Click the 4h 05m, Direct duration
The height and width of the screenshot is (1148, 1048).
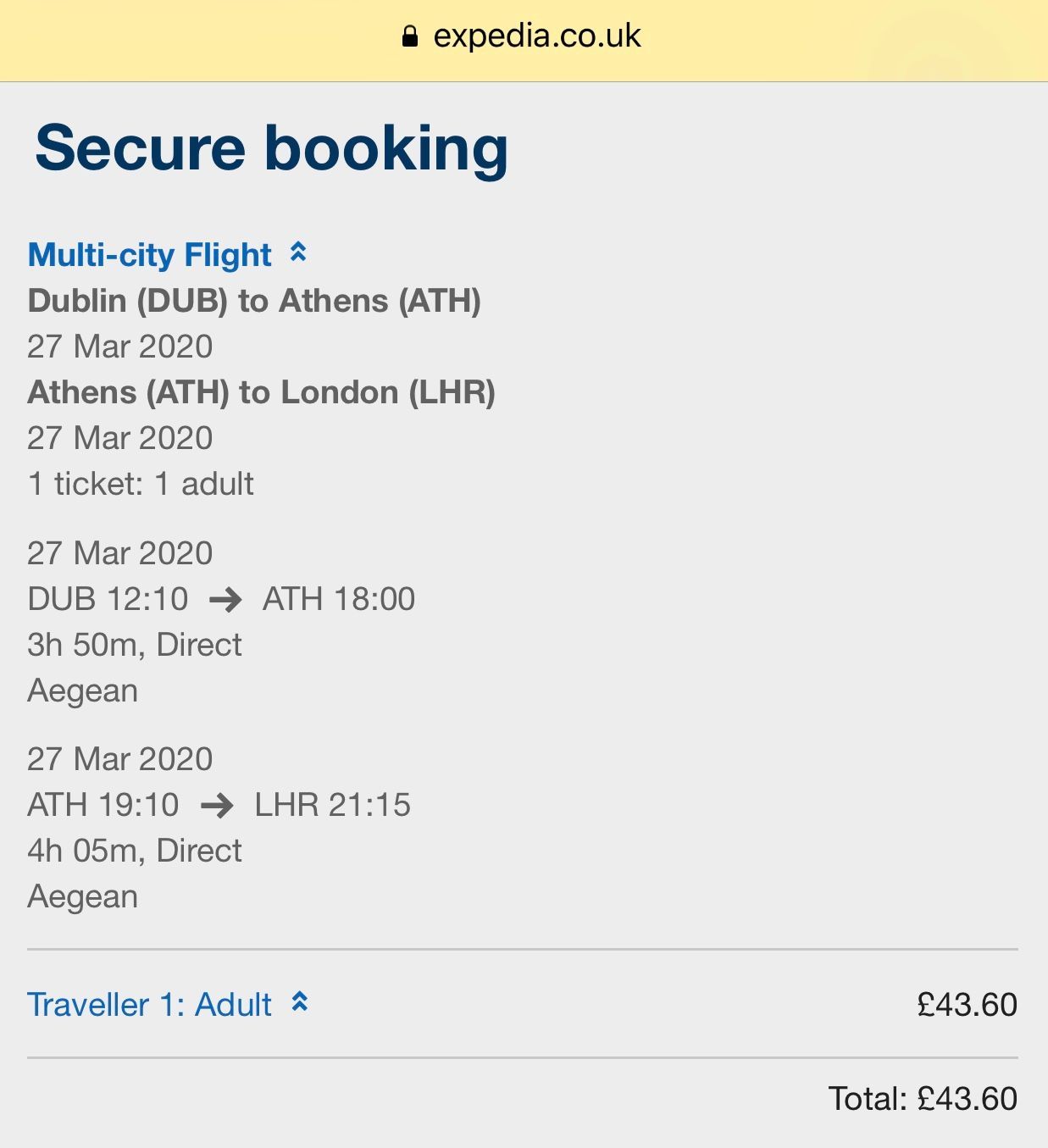(135, 851)
